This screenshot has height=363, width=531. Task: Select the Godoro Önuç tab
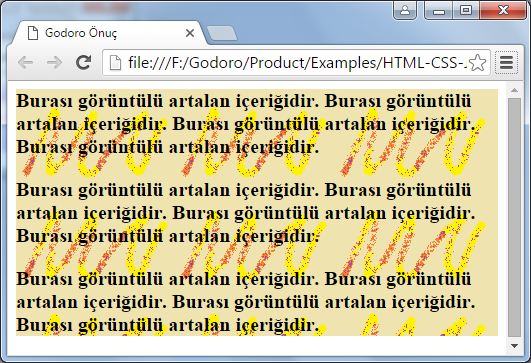pos(108,33)
